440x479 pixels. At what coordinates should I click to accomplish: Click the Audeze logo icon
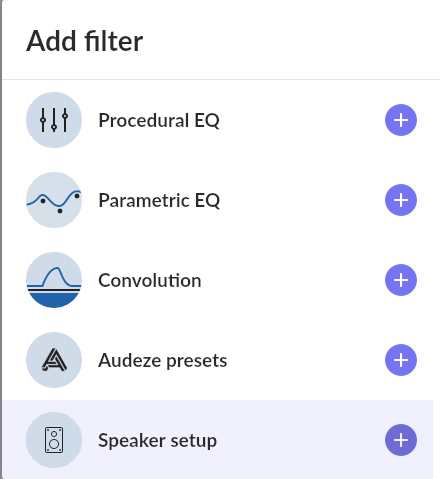point(54,360)
